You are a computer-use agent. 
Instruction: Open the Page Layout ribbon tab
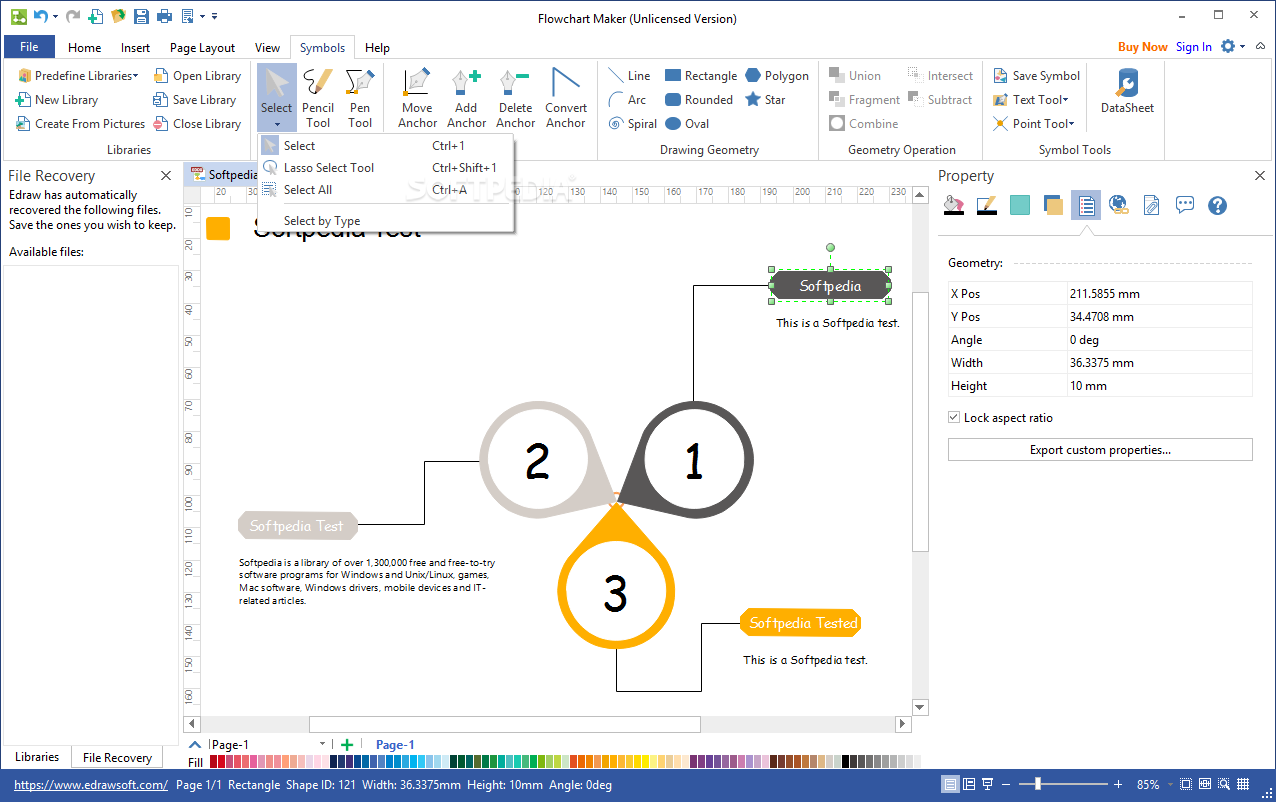point(202,47)
